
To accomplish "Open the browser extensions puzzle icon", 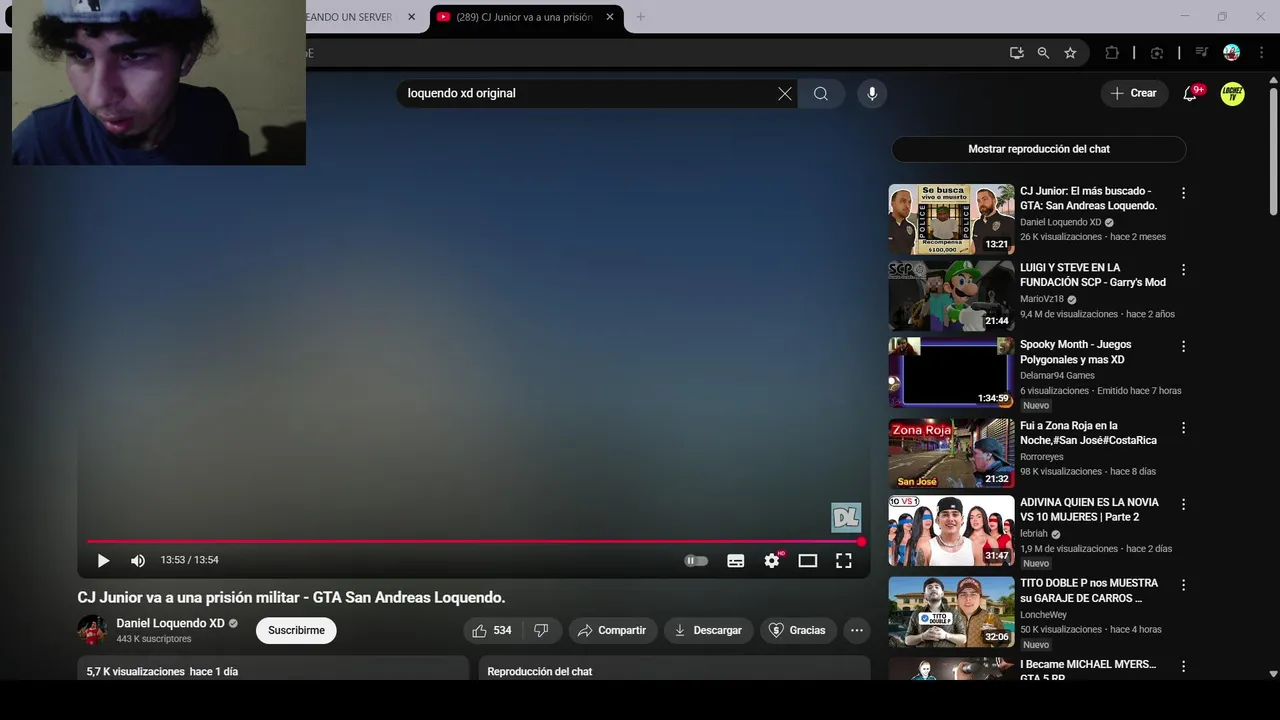I will 1111,53.
